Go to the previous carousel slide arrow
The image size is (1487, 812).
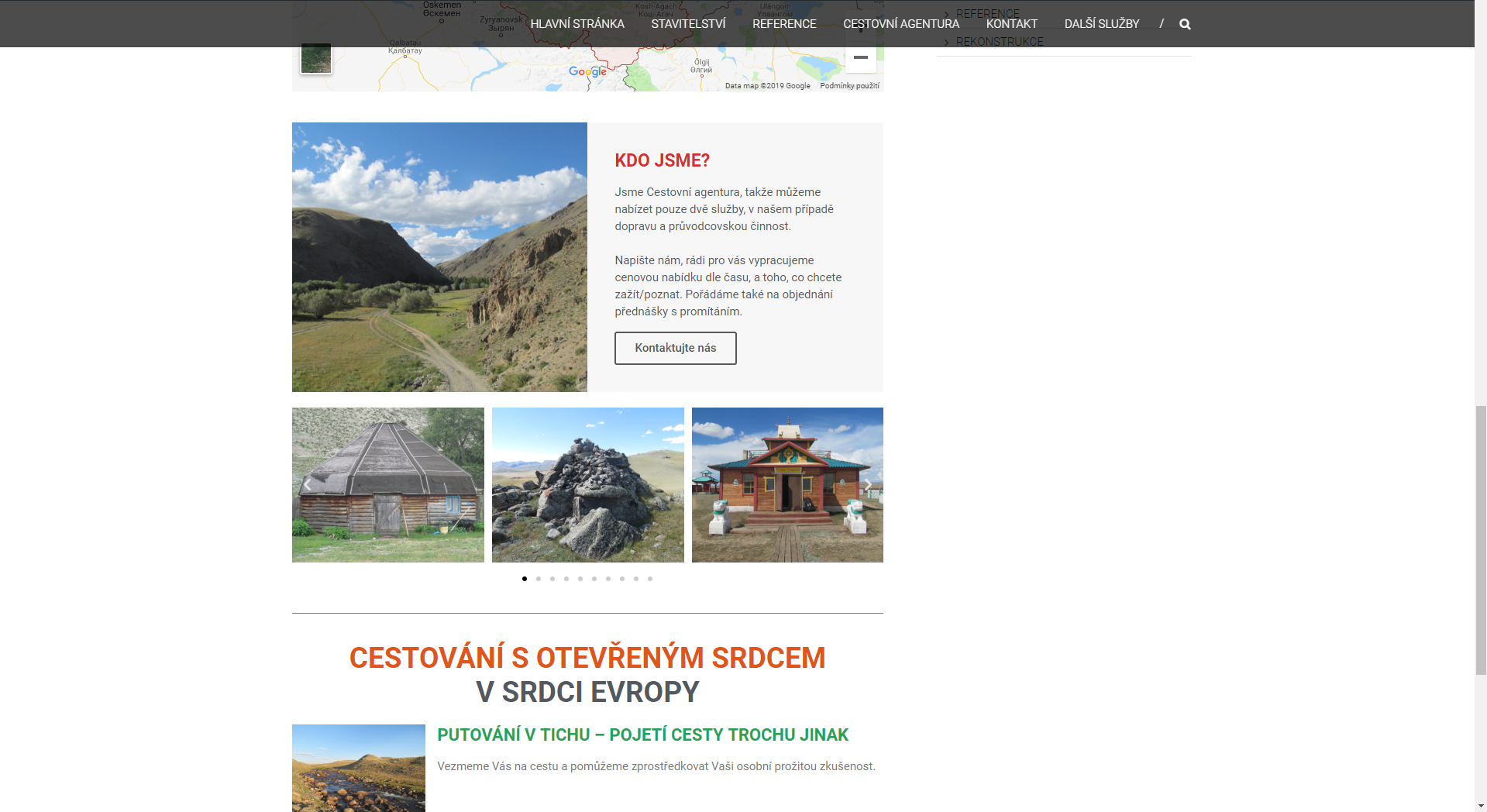click(308, 485)
